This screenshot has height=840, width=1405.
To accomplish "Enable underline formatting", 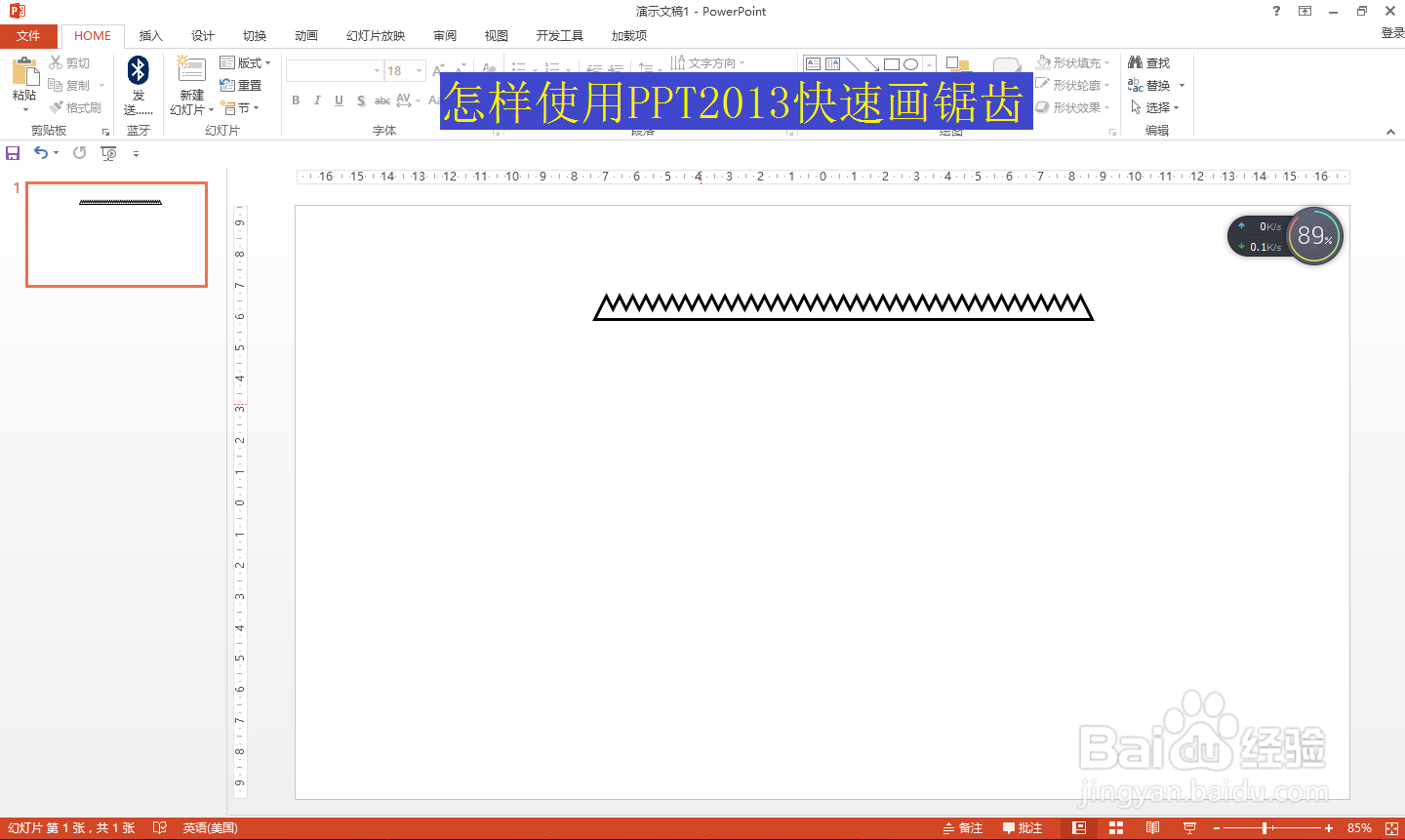I will pos(339,100).
